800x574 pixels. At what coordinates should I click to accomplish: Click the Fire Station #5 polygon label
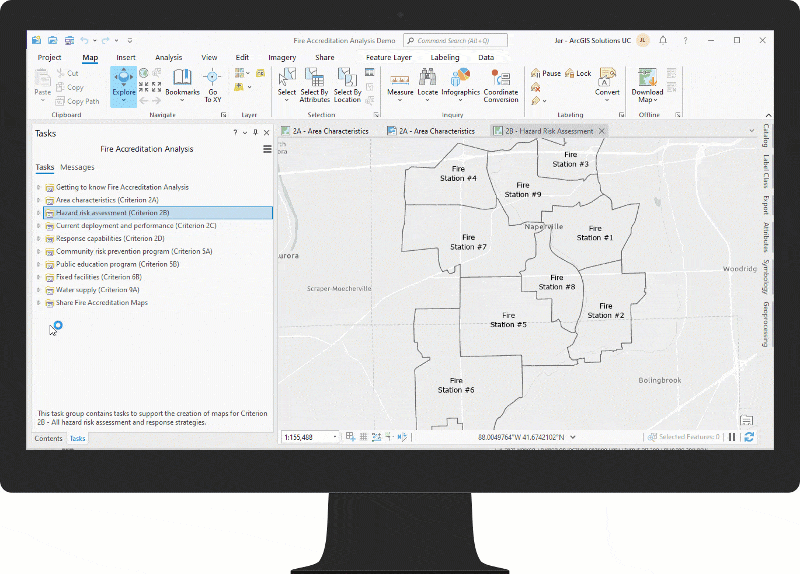tap(508, 320)
